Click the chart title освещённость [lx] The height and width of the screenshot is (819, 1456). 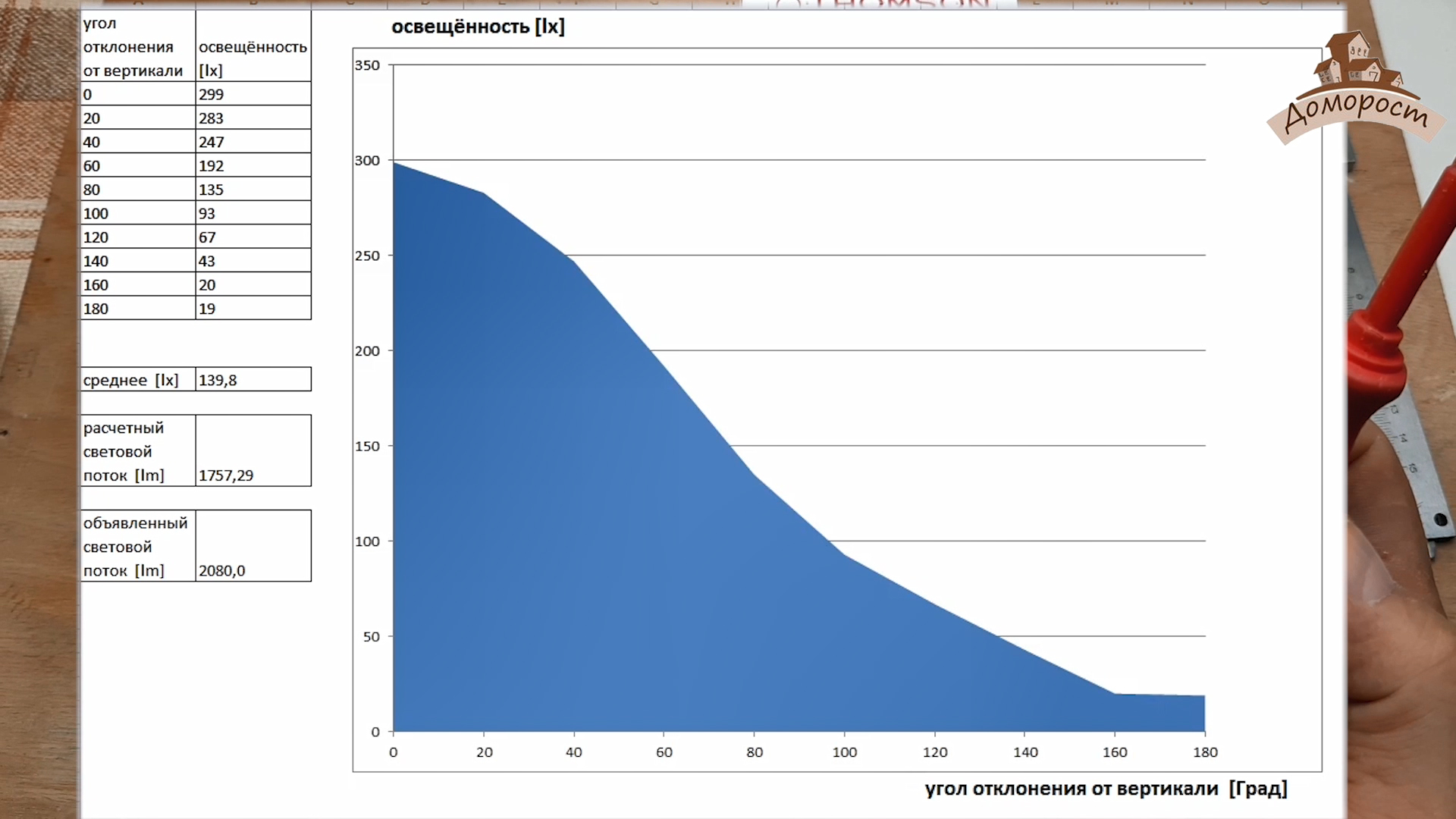point(478,27)
